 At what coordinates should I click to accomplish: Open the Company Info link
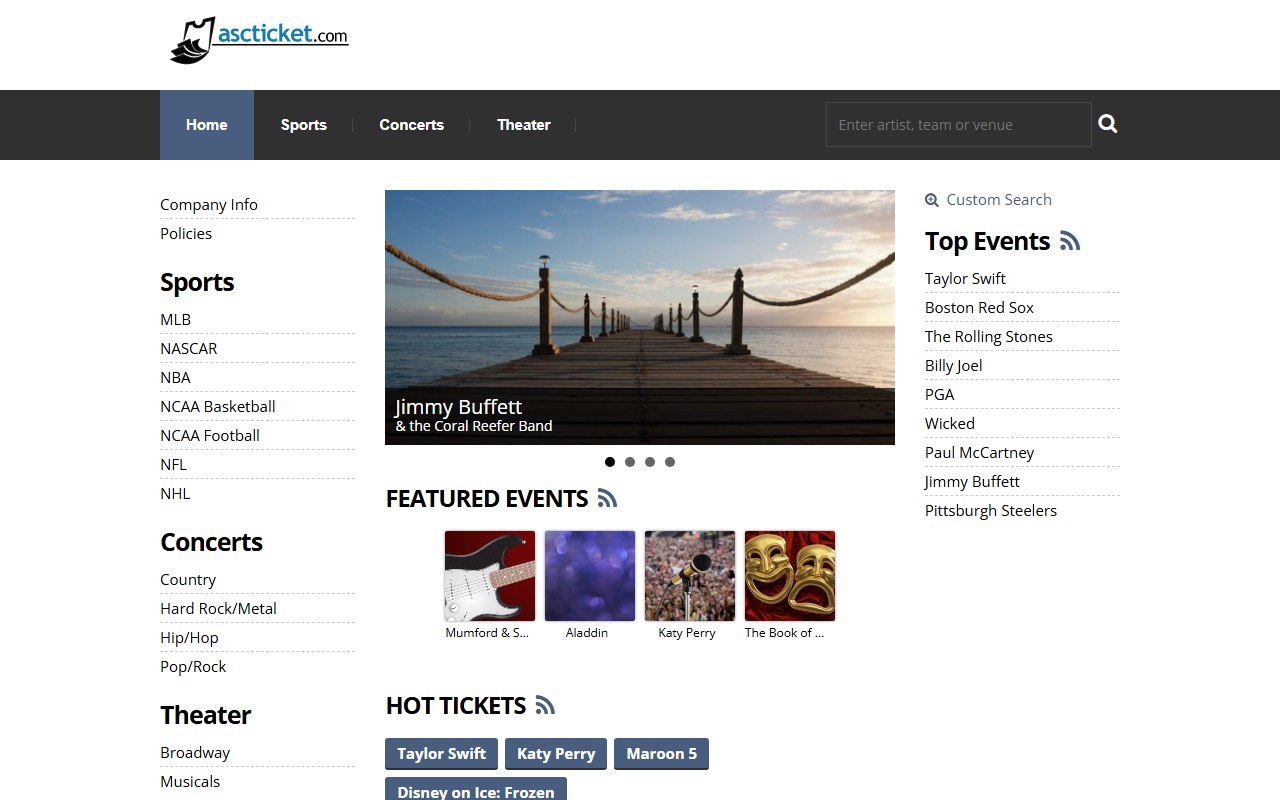point(209,205)
